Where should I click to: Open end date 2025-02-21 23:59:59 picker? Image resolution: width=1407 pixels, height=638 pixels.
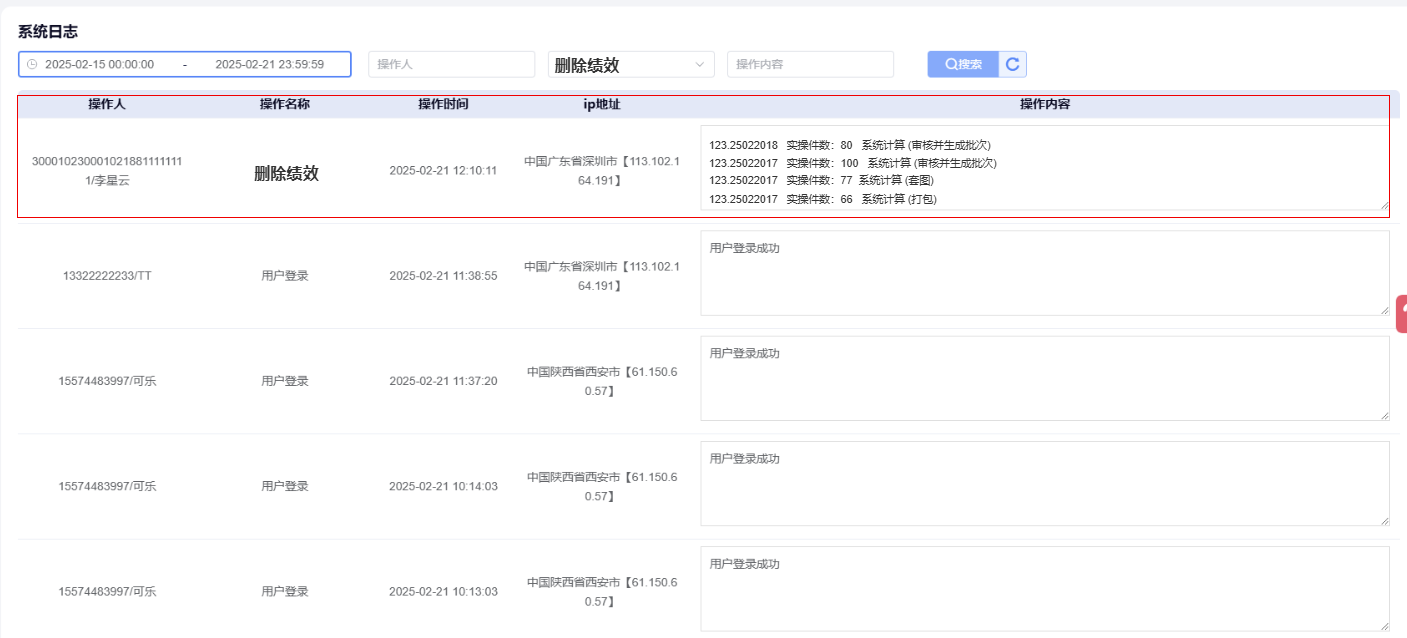269,64
